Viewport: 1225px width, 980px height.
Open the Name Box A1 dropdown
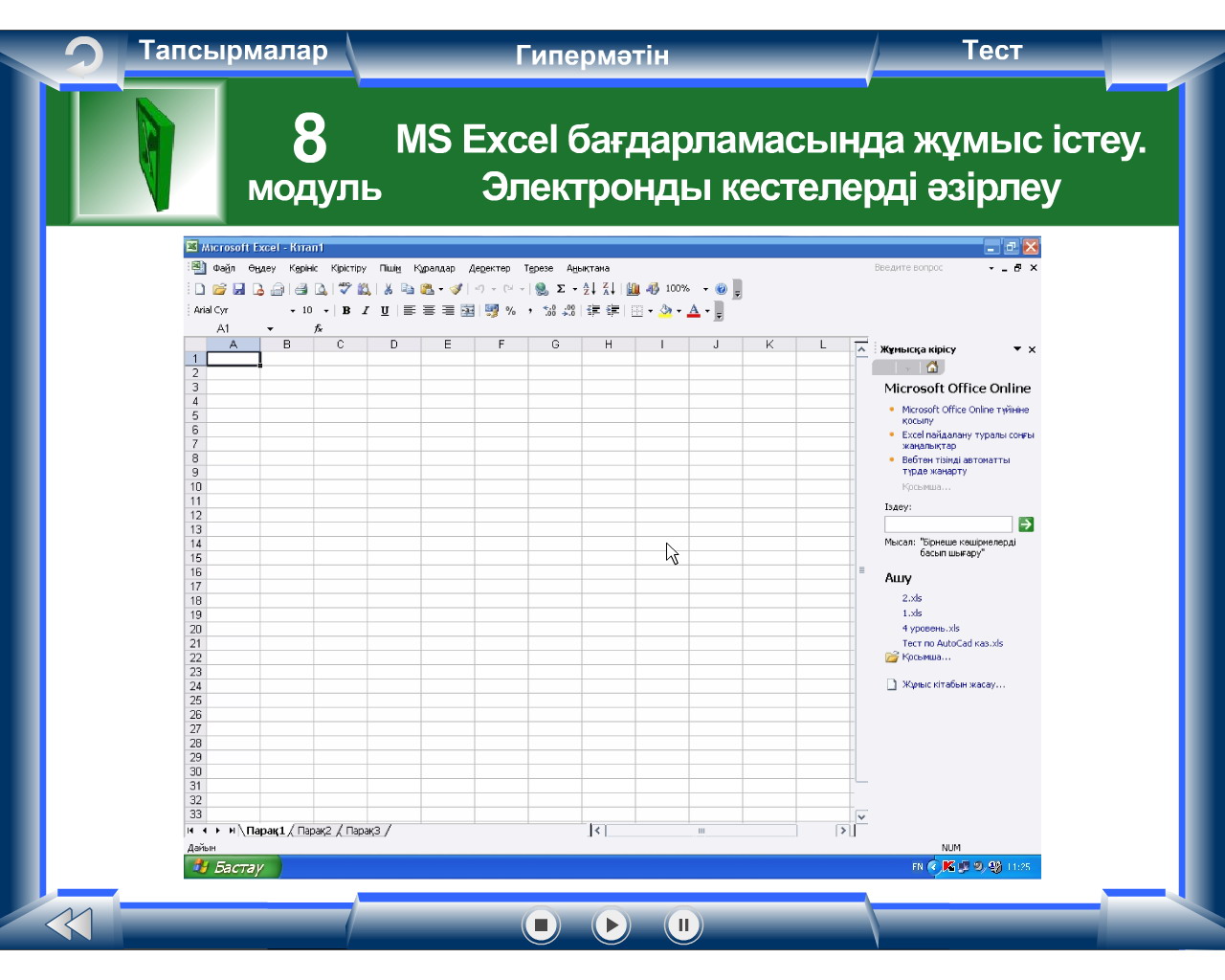(x=270, y=329)
